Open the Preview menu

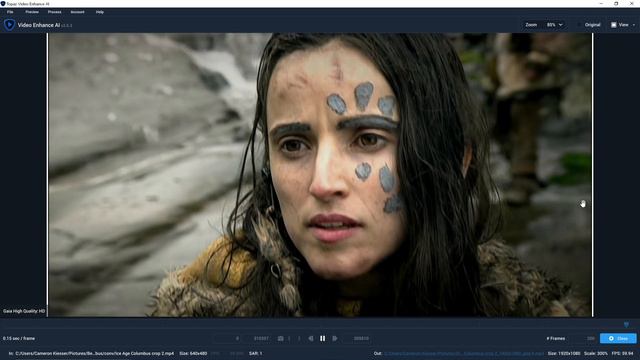point(32,12)
